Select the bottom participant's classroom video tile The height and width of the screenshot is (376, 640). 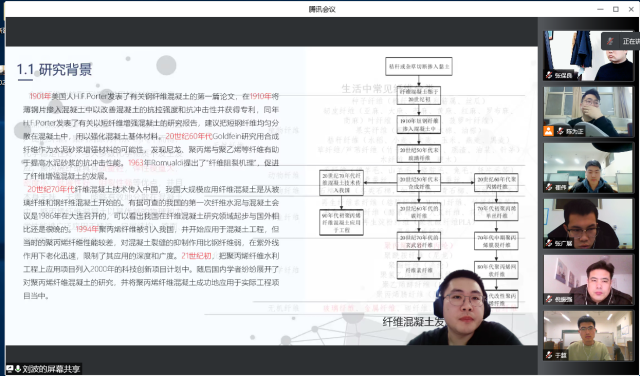[x=589, y=336]
